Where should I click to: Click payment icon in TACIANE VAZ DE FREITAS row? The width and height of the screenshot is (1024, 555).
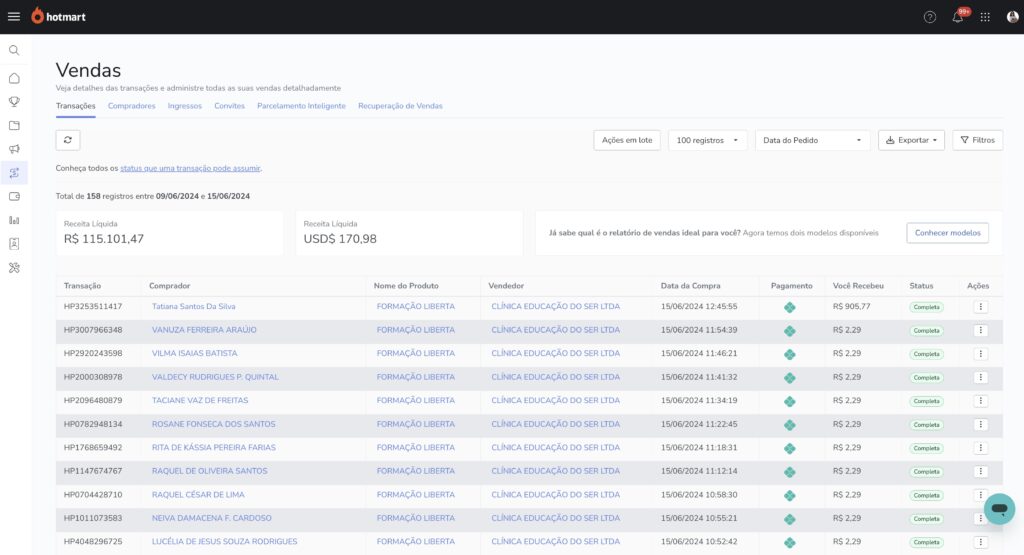[x=790, y=402]
